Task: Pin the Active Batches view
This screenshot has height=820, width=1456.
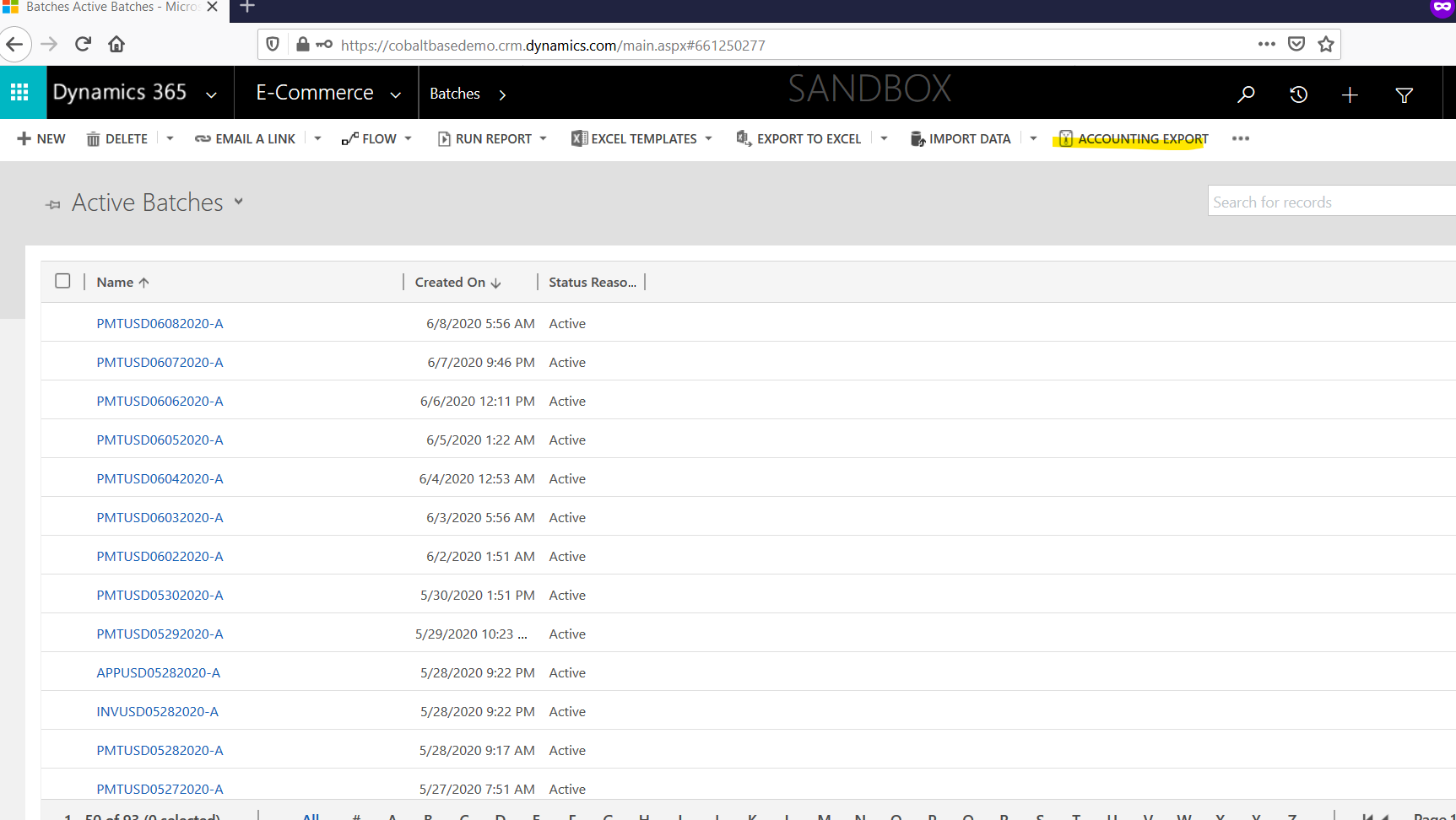Action: tap(53, 204)
